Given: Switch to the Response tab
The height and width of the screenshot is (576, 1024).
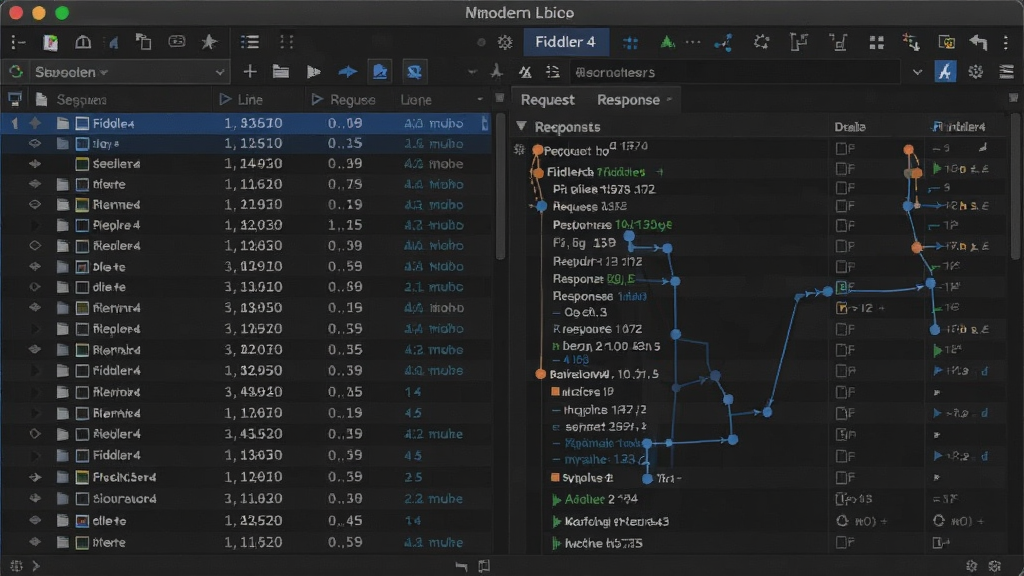Looking at the screenshot, I should point(628,100).
